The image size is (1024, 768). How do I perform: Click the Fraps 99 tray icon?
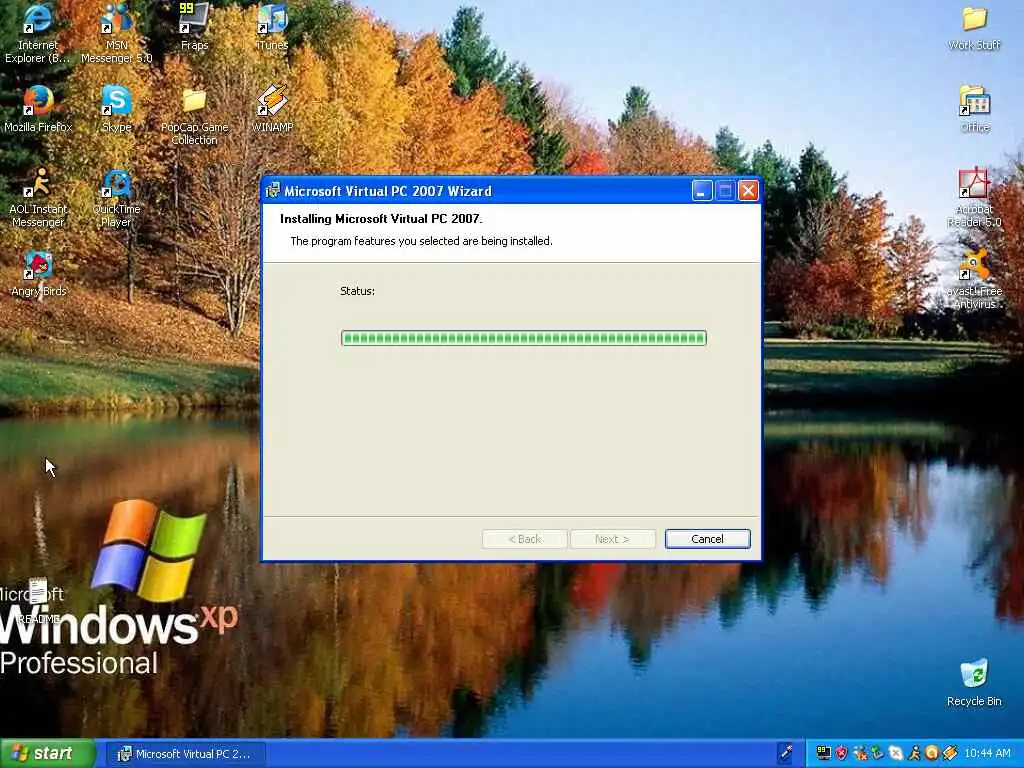[824, 753]
